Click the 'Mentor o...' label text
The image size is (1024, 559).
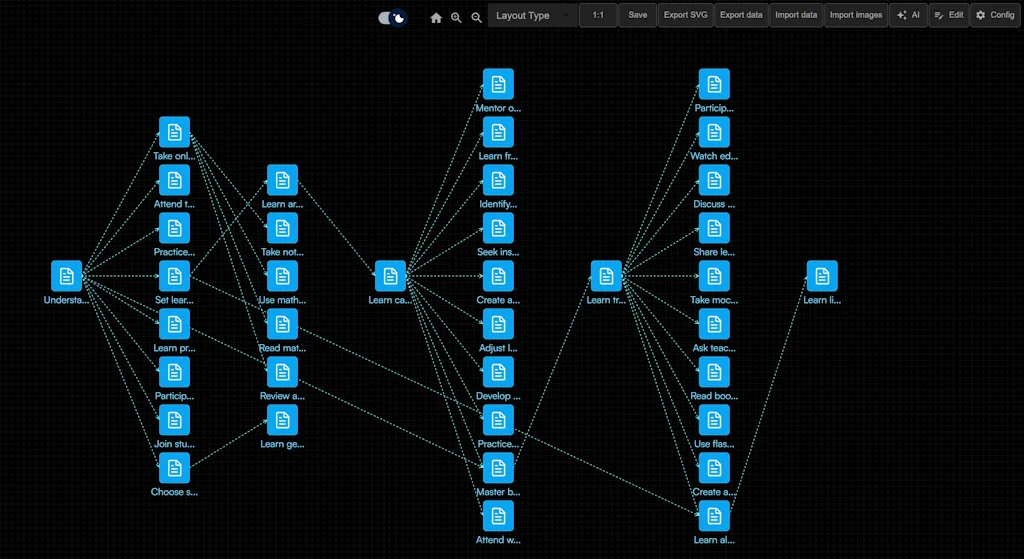click(x=498, y=108)
